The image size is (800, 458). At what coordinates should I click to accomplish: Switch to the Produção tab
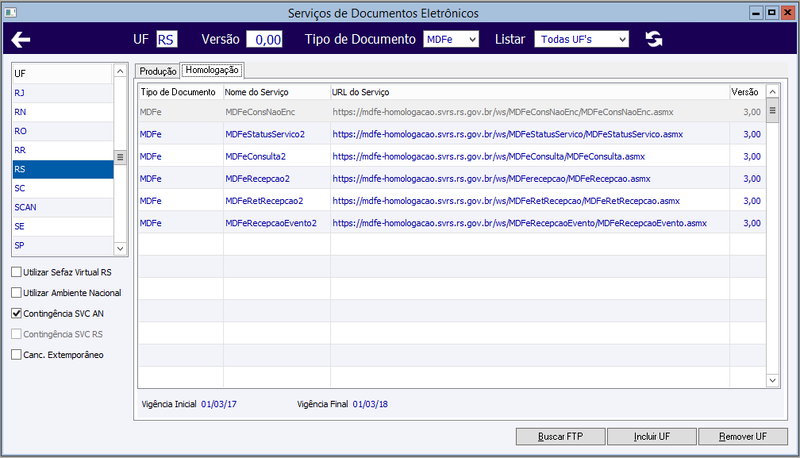coord(158,71)
